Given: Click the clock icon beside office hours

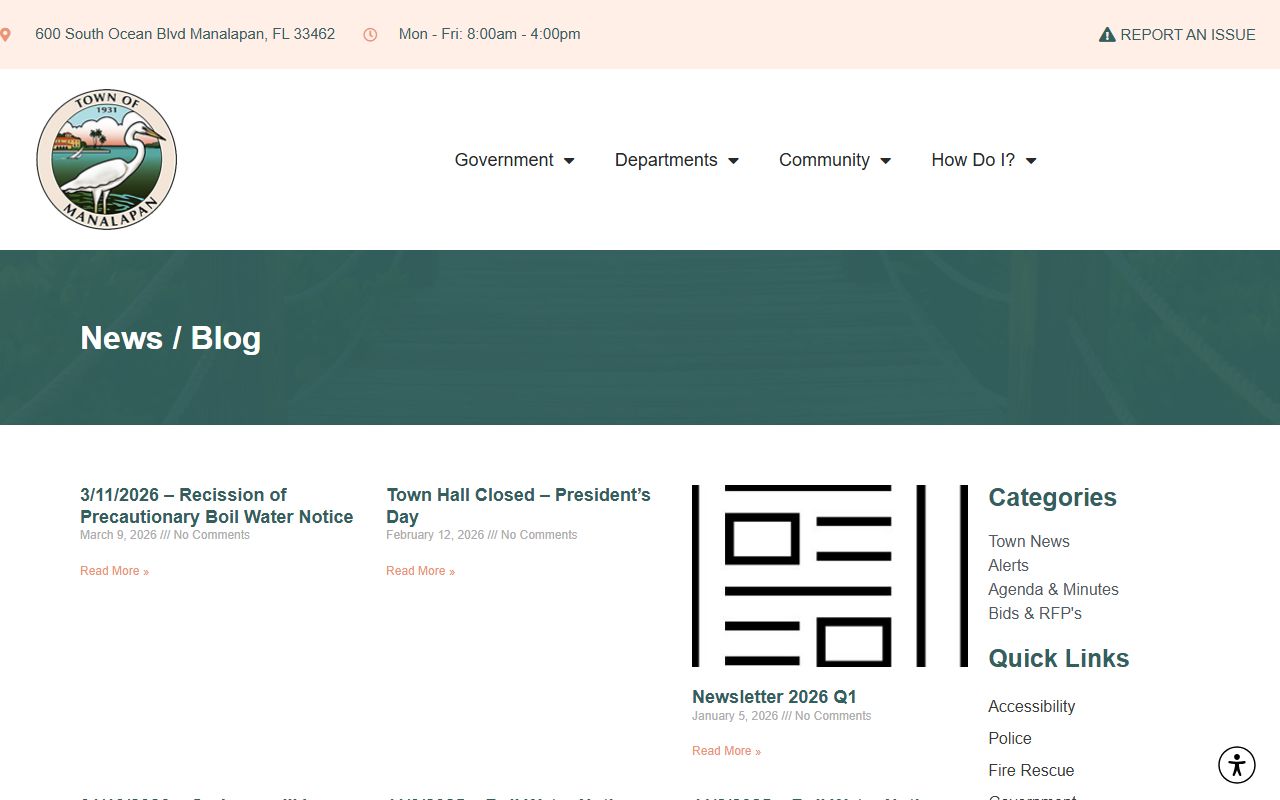Looking at the screenshot, I should click(370, 34).
